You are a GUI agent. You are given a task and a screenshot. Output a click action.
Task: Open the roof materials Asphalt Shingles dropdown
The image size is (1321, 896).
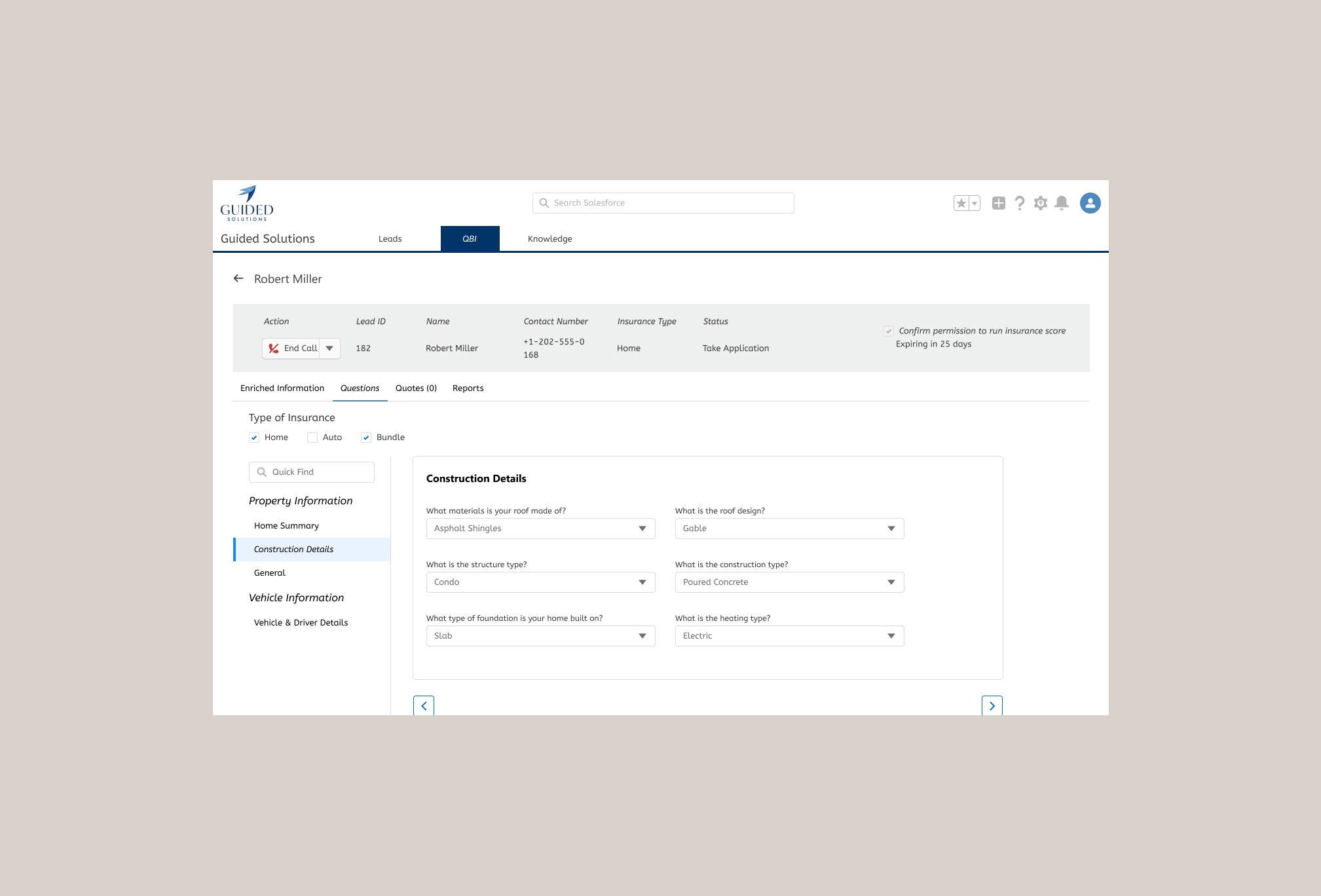click(540, 529)
